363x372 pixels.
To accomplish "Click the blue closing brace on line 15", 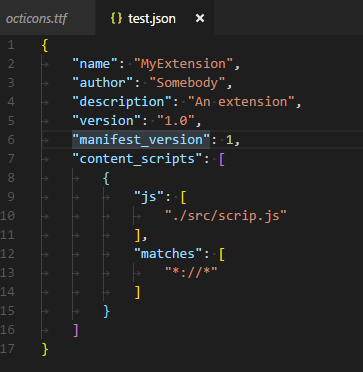I will pos(106,311).
